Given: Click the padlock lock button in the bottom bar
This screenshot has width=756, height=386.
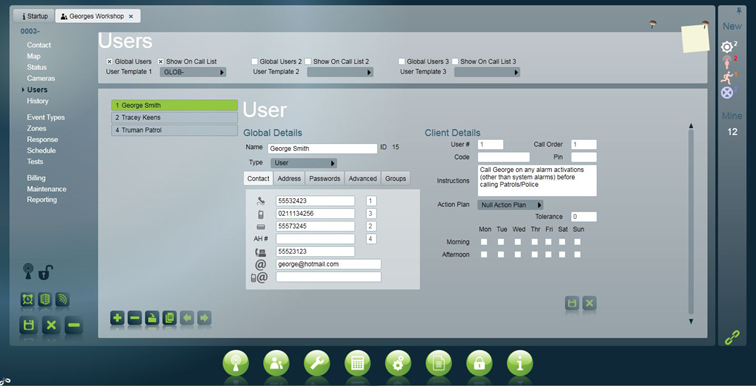Looking at the screenshot, I should pyautogui.click(x=479, y=363).
